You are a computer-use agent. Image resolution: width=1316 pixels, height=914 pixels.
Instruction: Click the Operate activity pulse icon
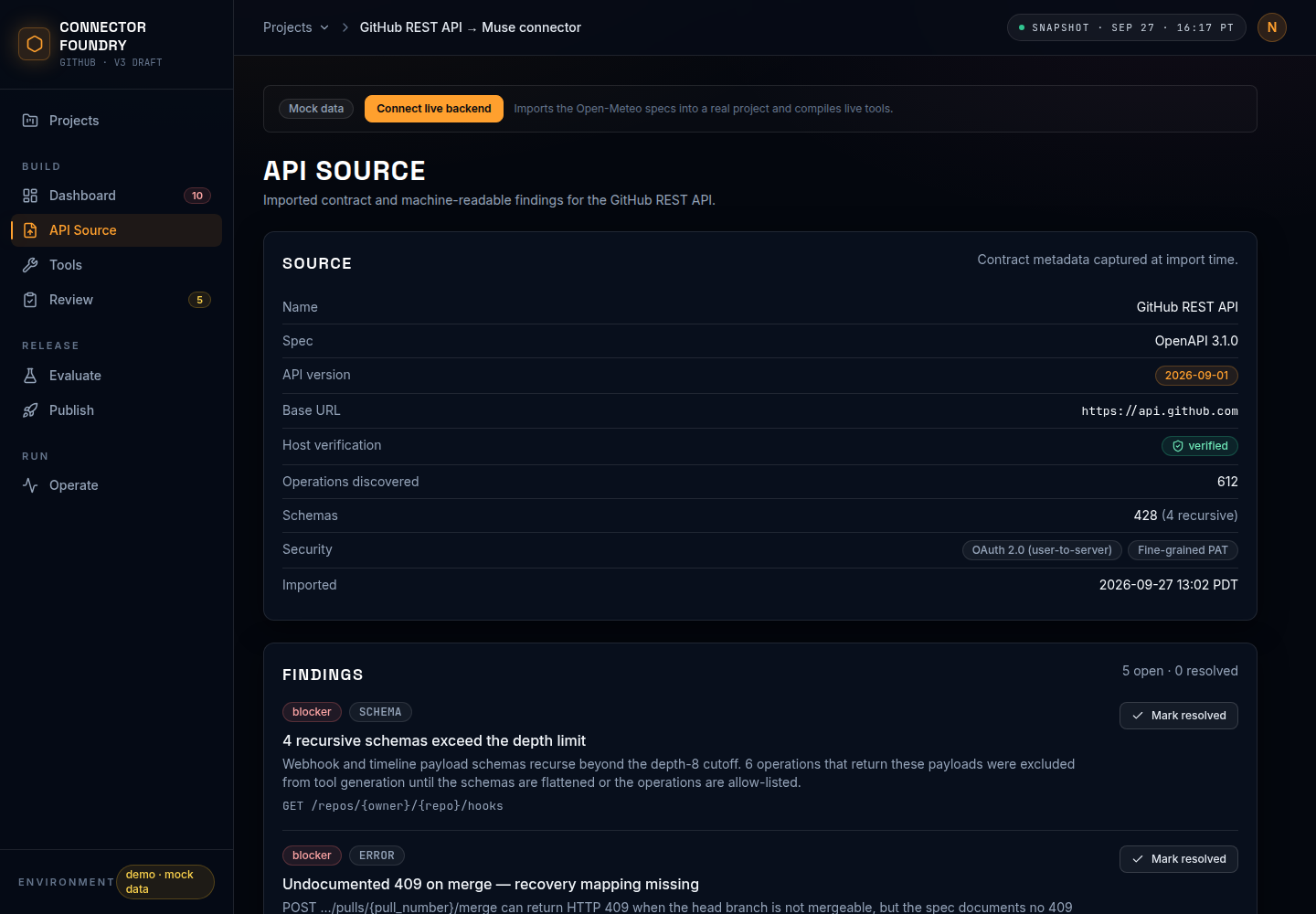pos(30,485)
